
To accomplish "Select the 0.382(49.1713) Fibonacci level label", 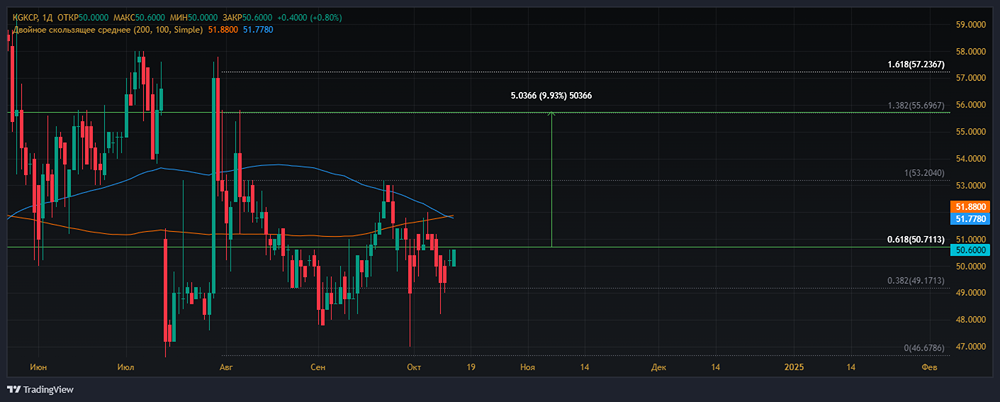I will (916, 281).
